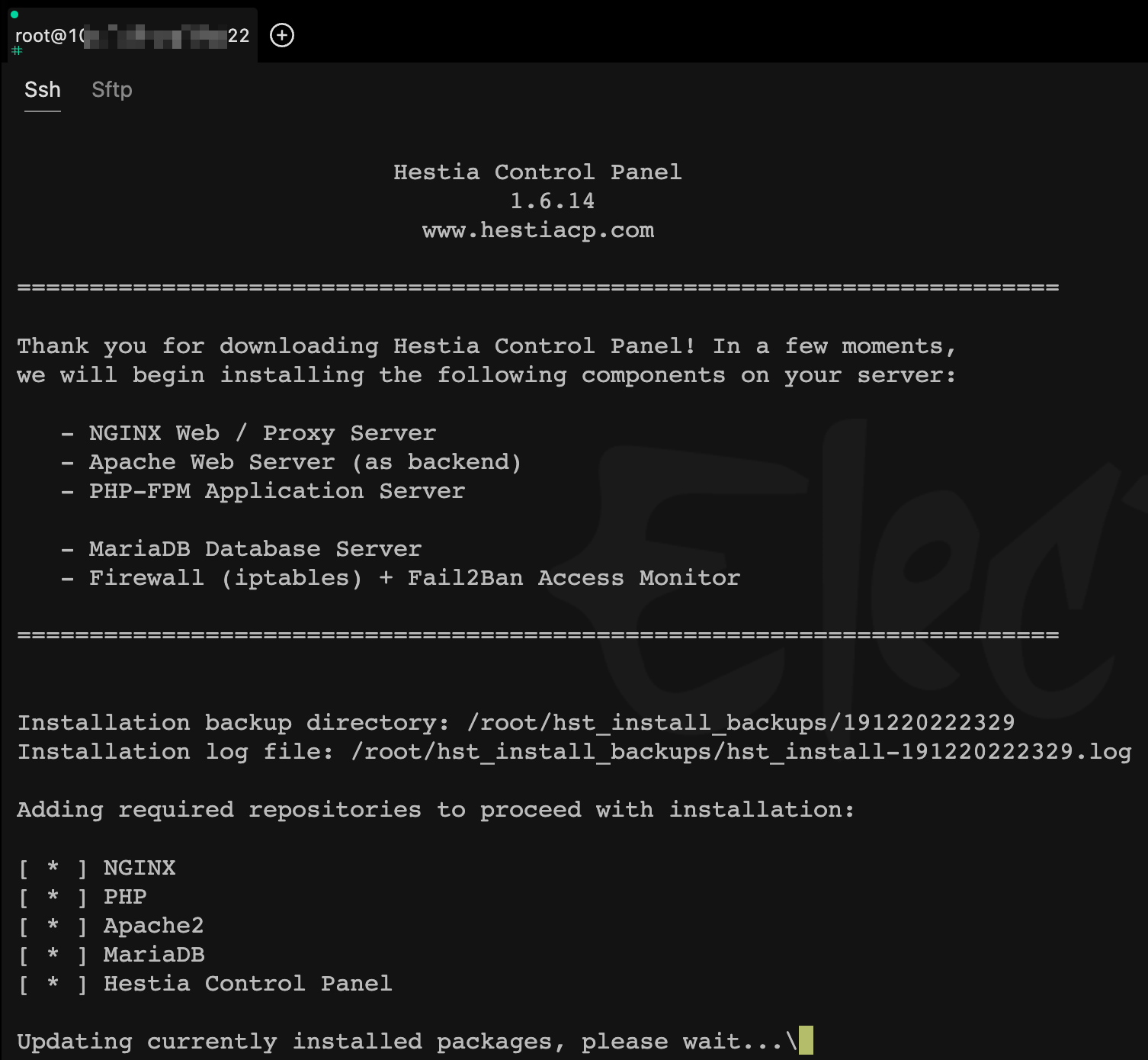
Task: Click the version number 1.6.14
Action: click(552, 201)
